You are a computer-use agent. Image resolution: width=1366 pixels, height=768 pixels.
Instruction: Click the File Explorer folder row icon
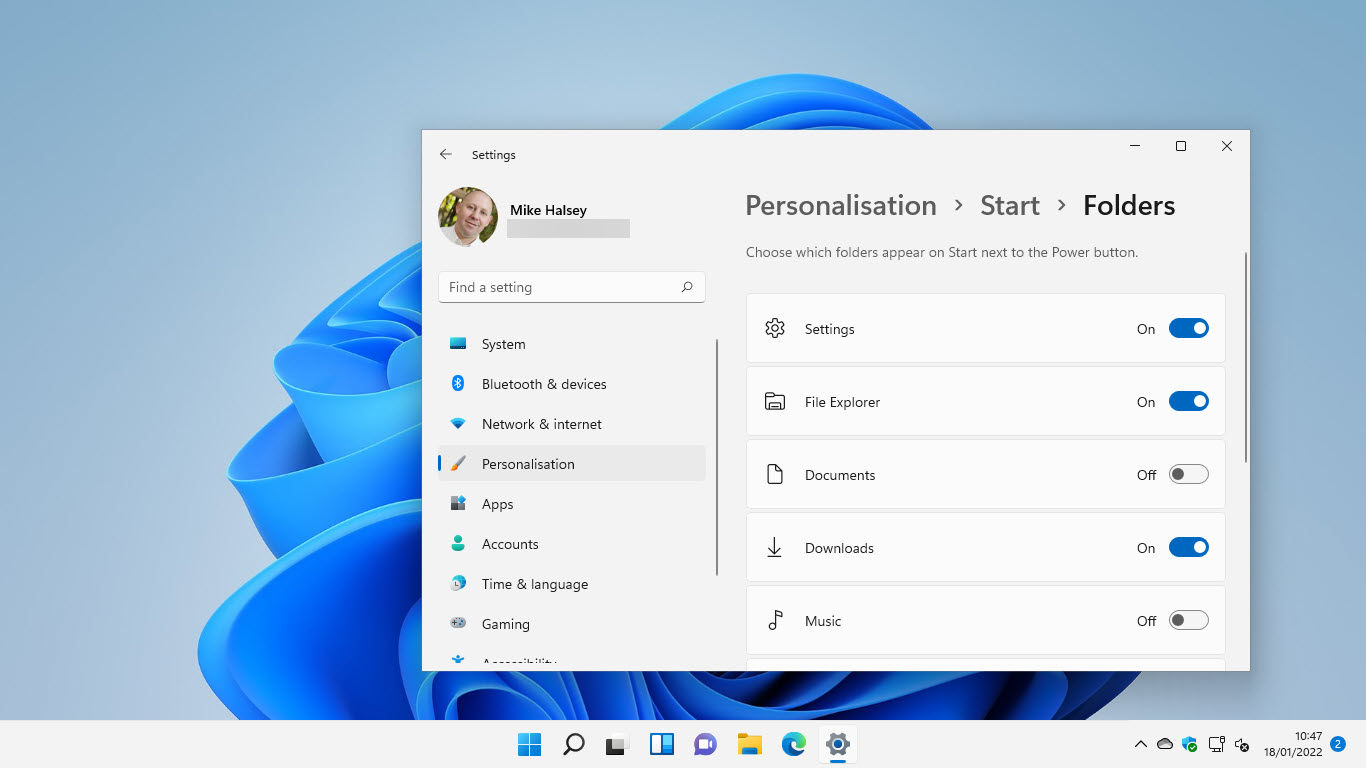click(x=775, y=401)
